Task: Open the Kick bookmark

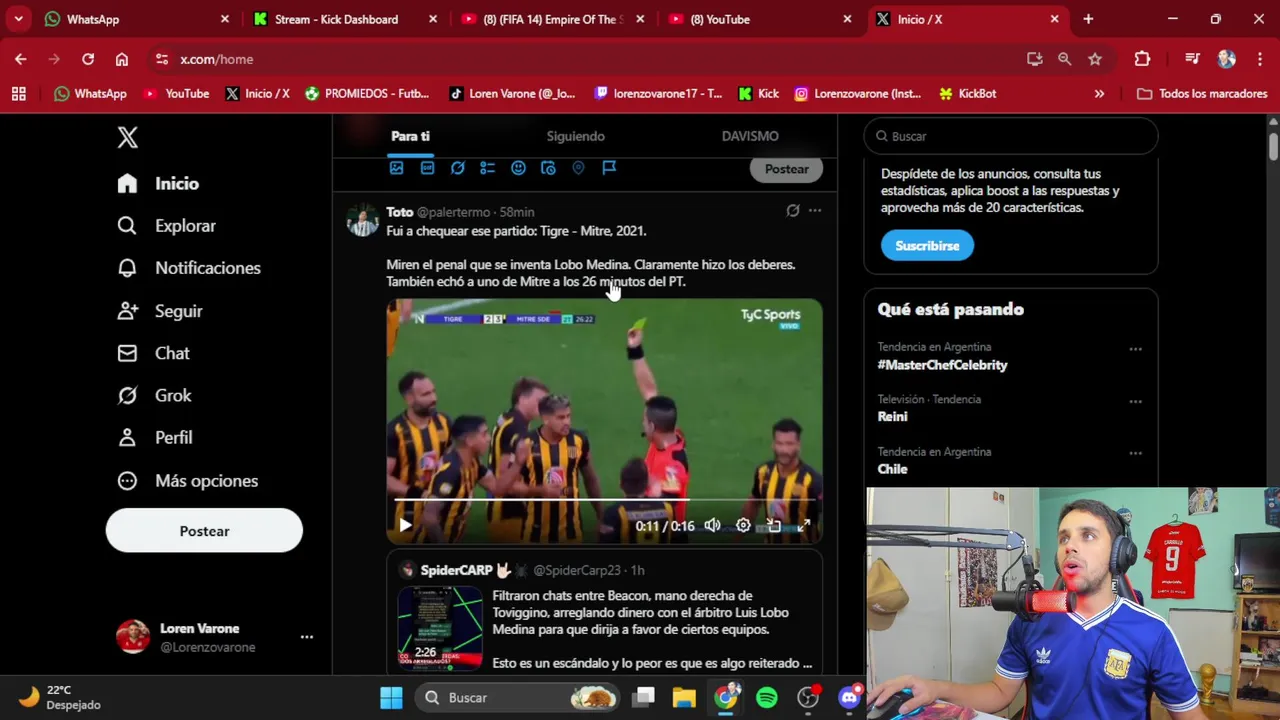Action: click(758, 94)
